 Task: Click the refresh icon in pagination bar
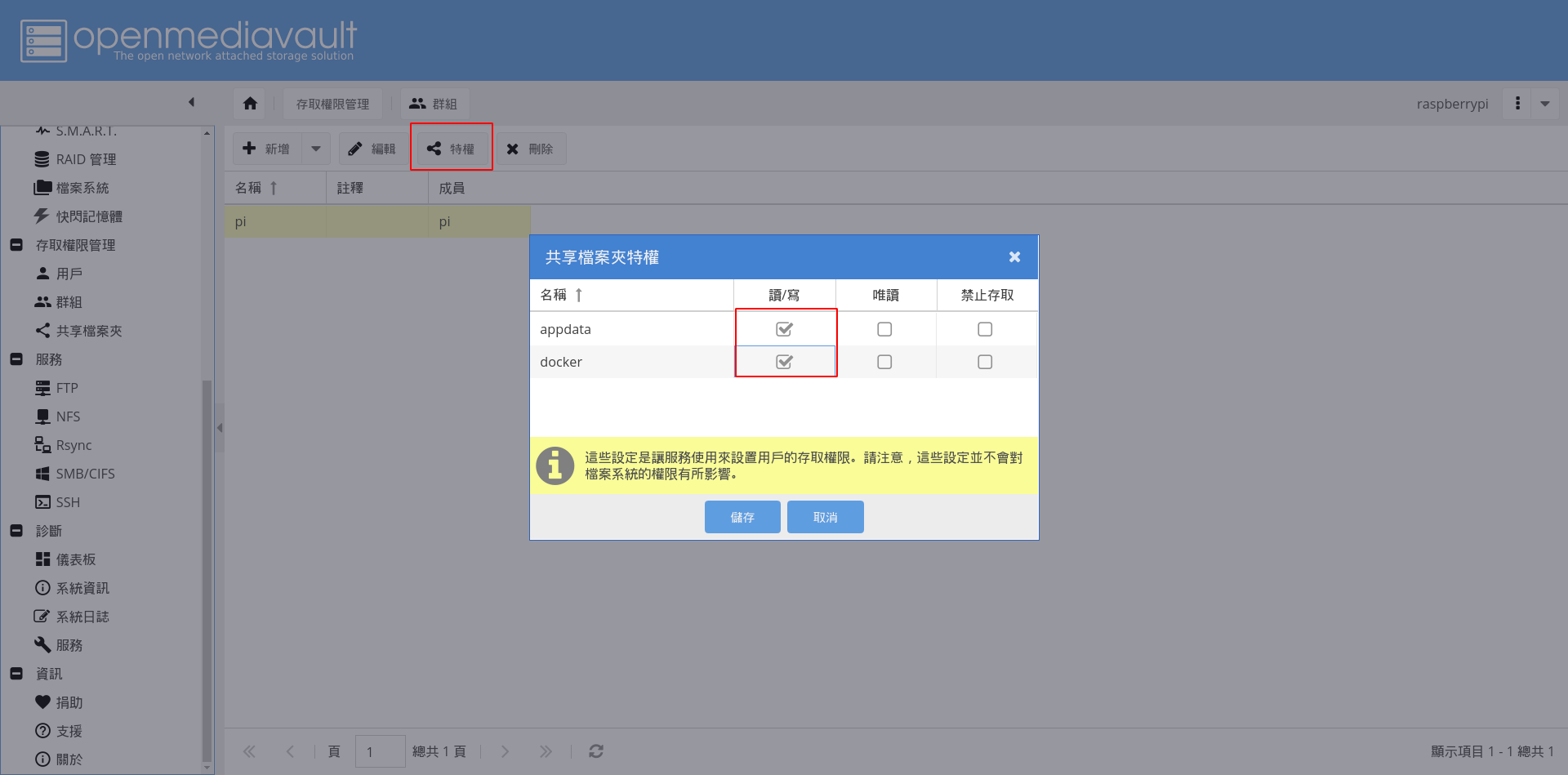596,751
